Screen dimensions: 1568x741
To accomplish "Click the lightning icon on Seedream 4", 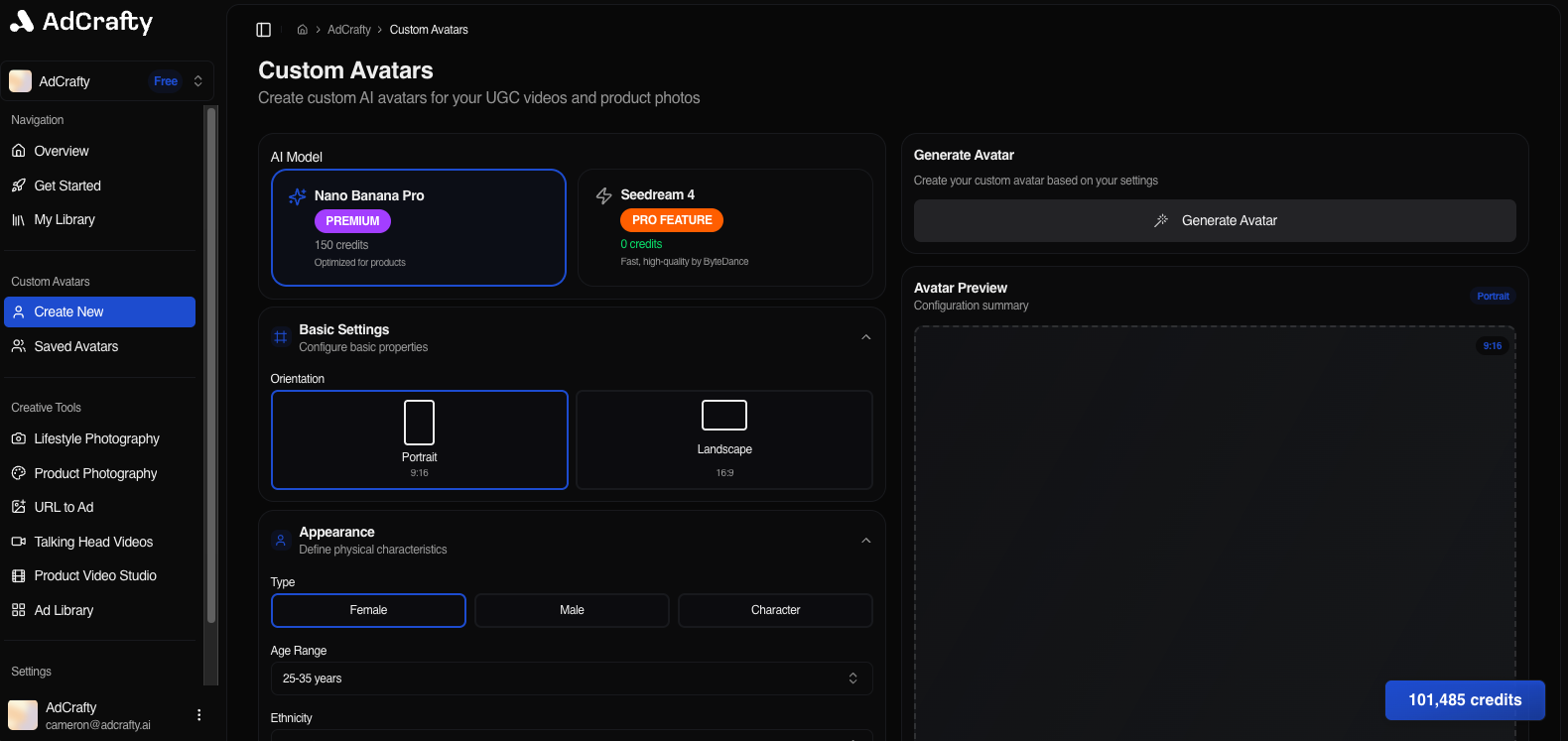I will tap(603, 196).
